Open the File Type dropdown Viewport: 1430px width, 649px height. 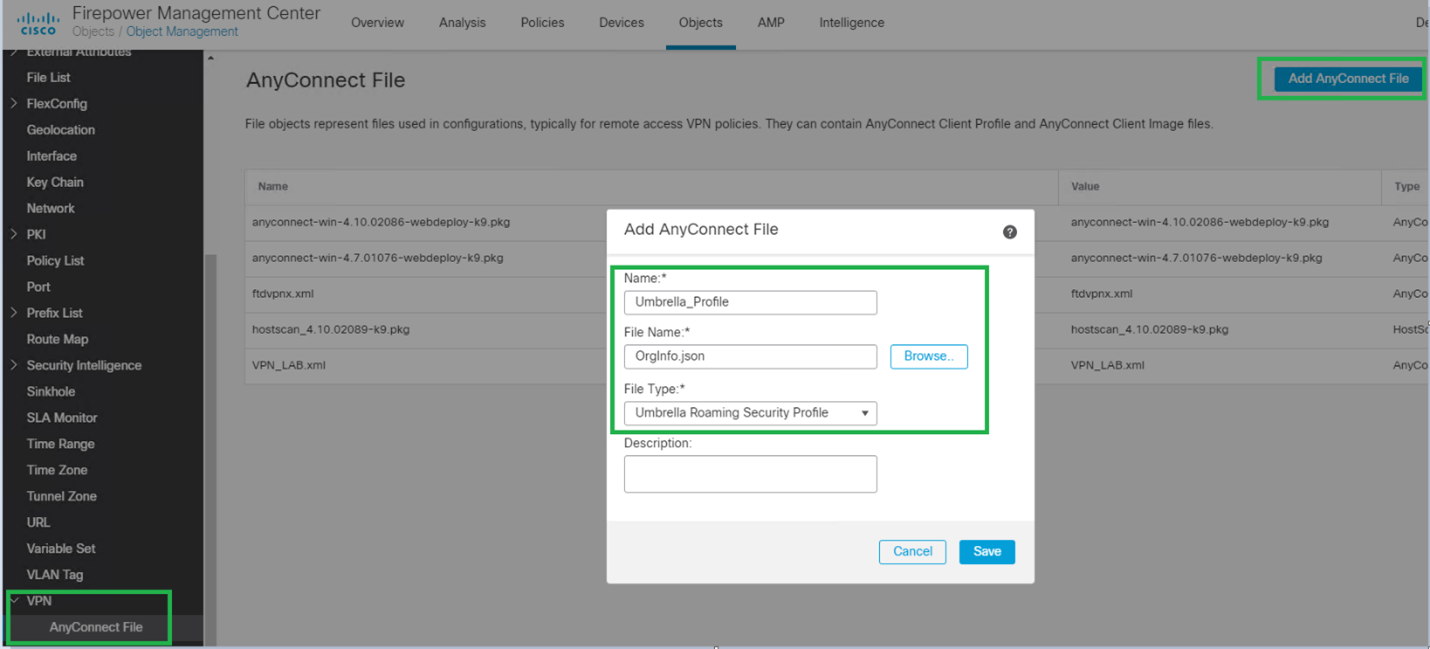pos(750,413)
